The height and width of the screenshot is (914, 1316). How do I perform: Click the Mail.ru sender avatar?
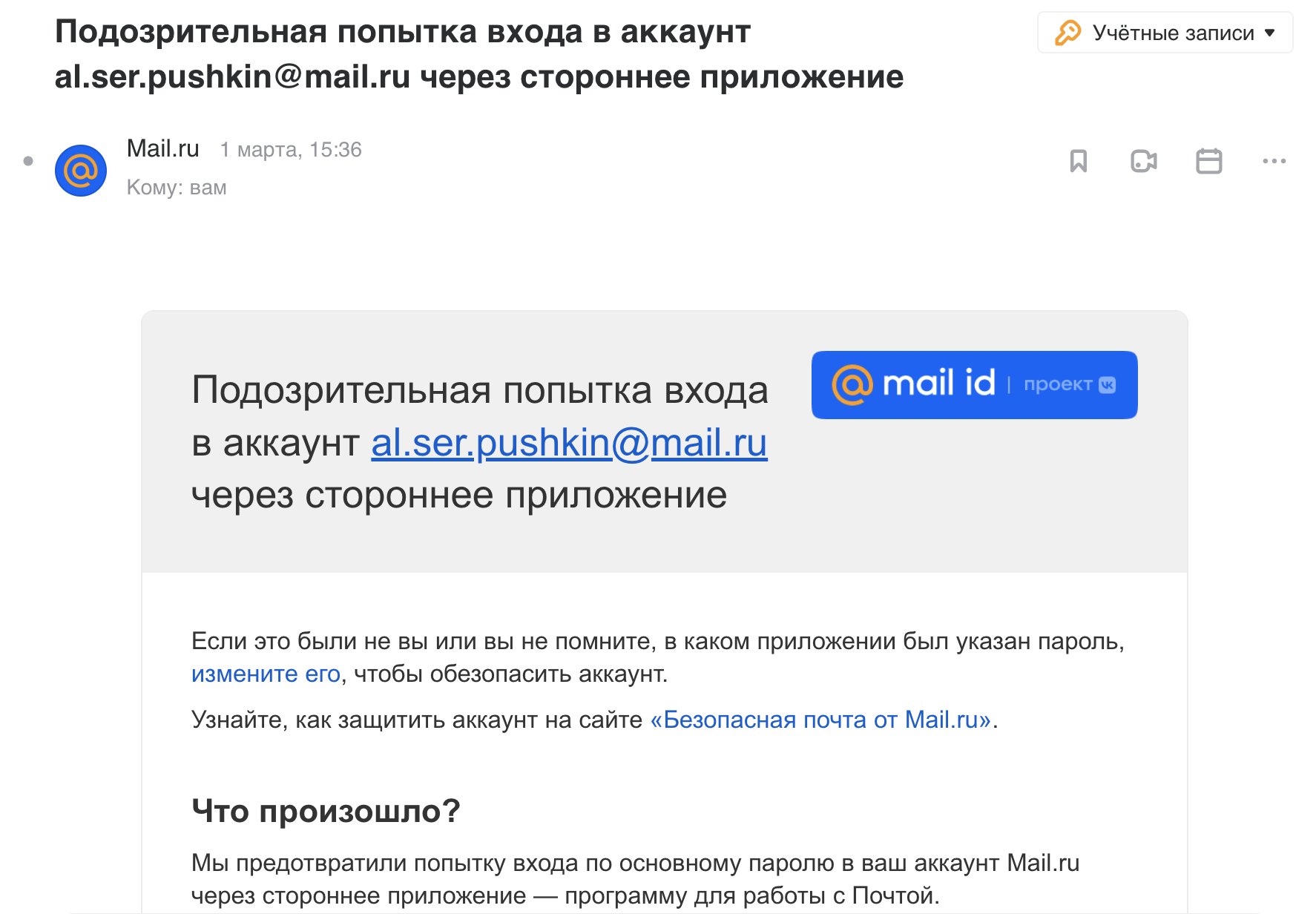point(81,171)
